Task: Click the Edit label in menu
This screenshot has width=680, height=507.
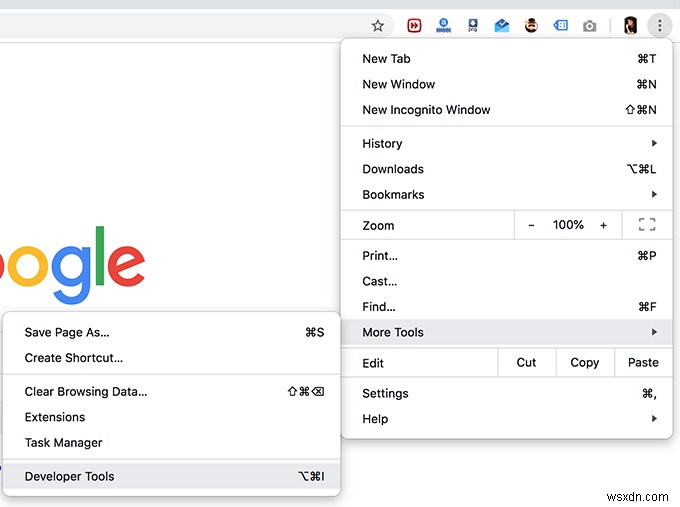Action: (x=373, y=363)
